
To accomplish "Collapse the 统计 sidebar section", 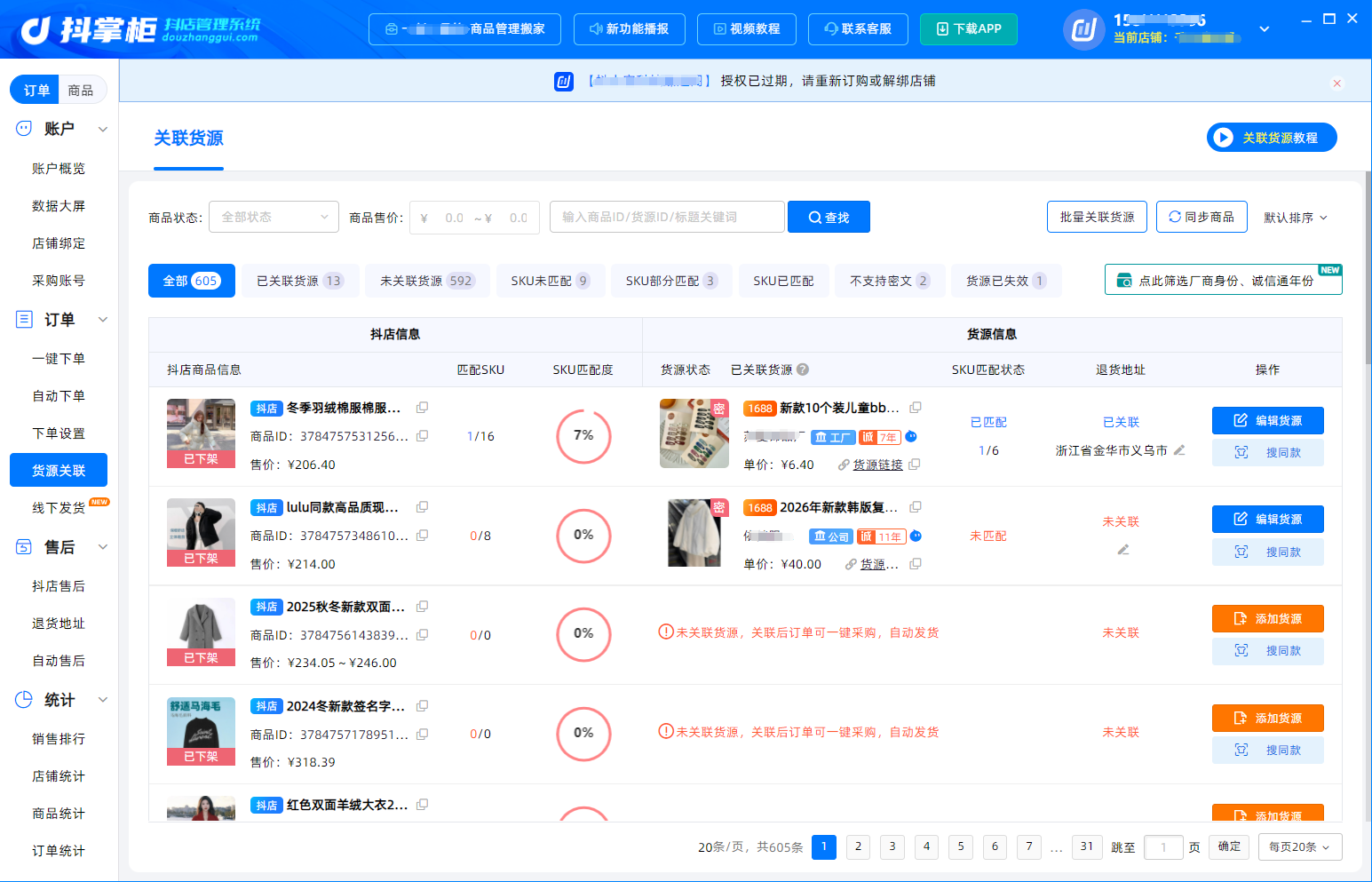I will (103, 699).
